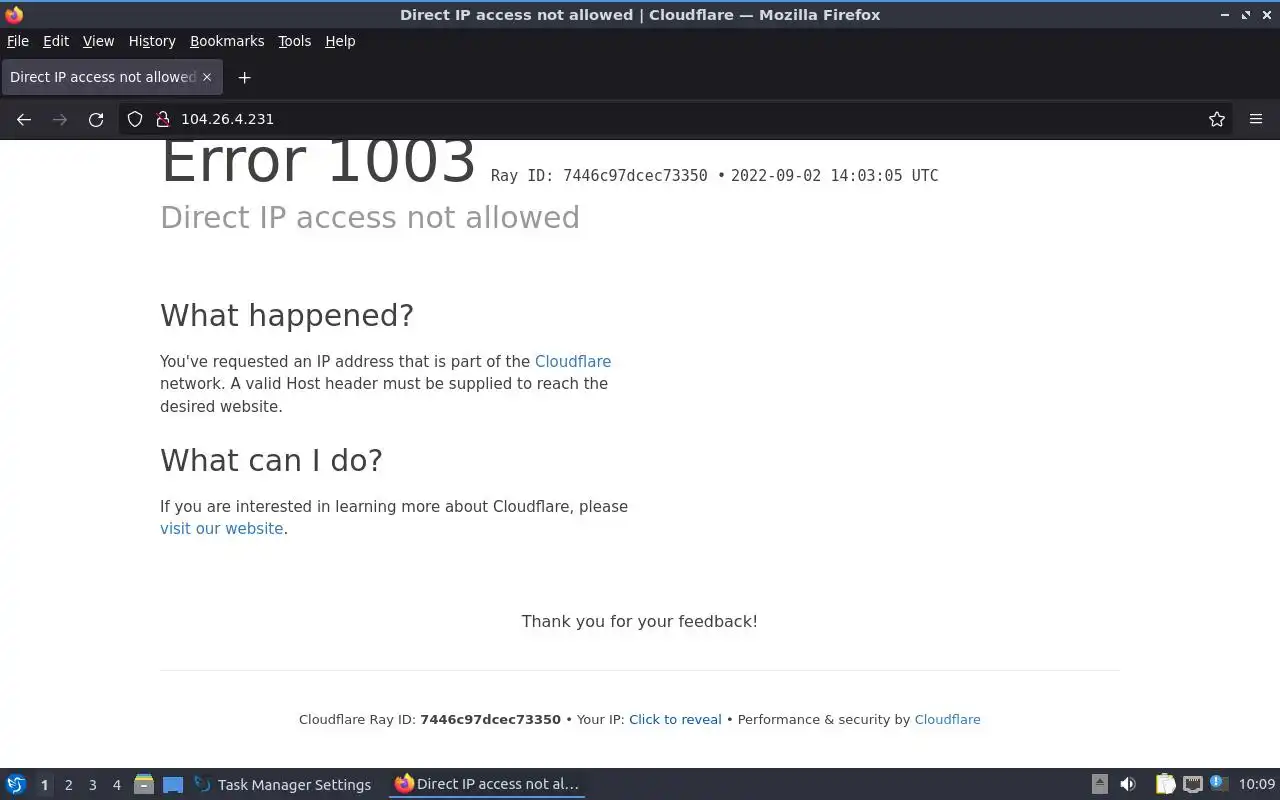The height and width of the screenshot is (800, 1280).
Task: Open the Firefox hamburger application menu
Action: (x=1256, y=119)
